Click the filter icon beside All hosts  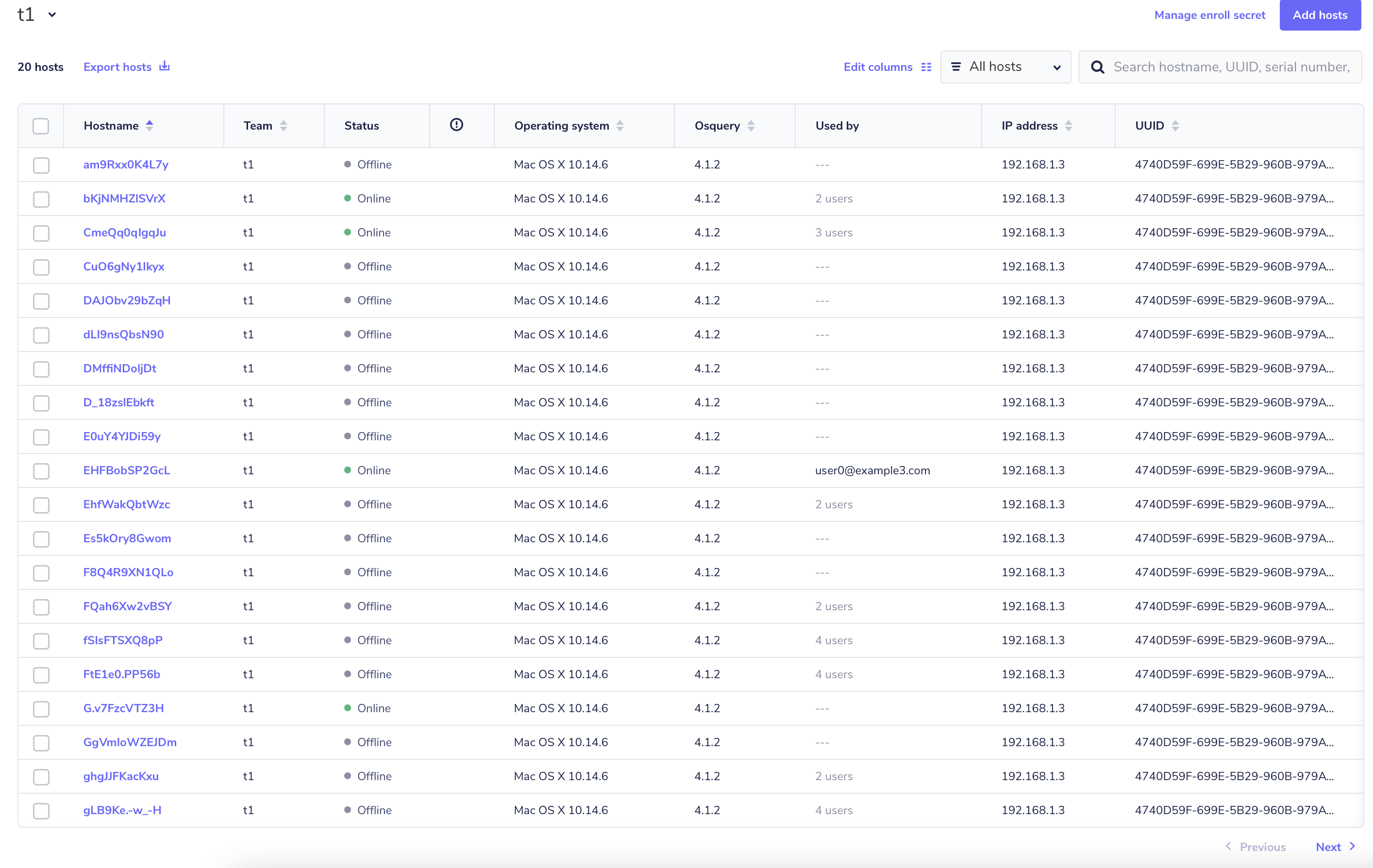(955, 67)
